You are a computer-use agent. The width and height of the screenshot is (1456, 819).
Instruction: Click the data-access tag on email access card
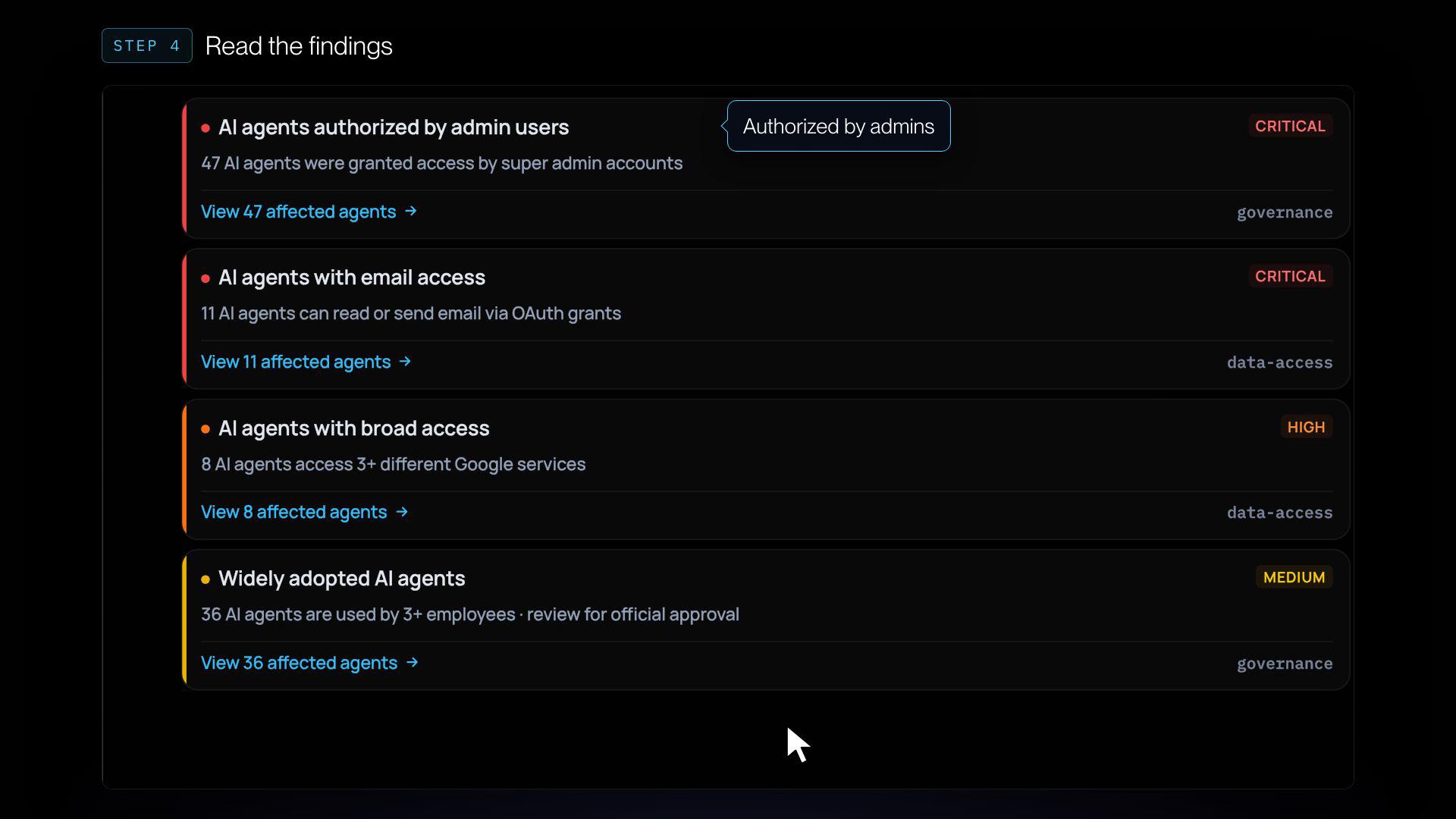[1279, 362]
